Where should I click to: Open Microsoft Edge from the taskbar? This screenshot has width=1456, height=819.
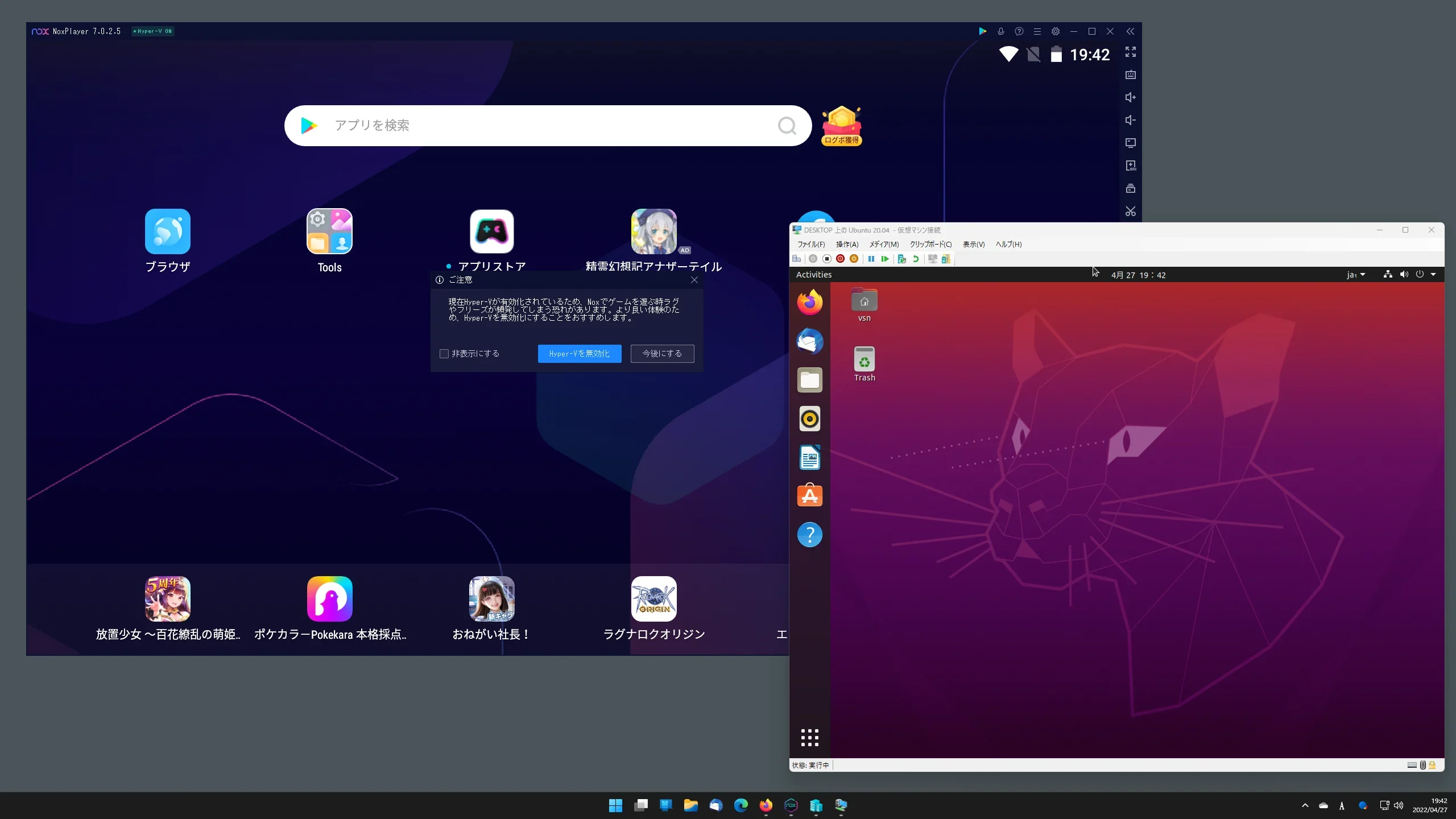point(741,805)
